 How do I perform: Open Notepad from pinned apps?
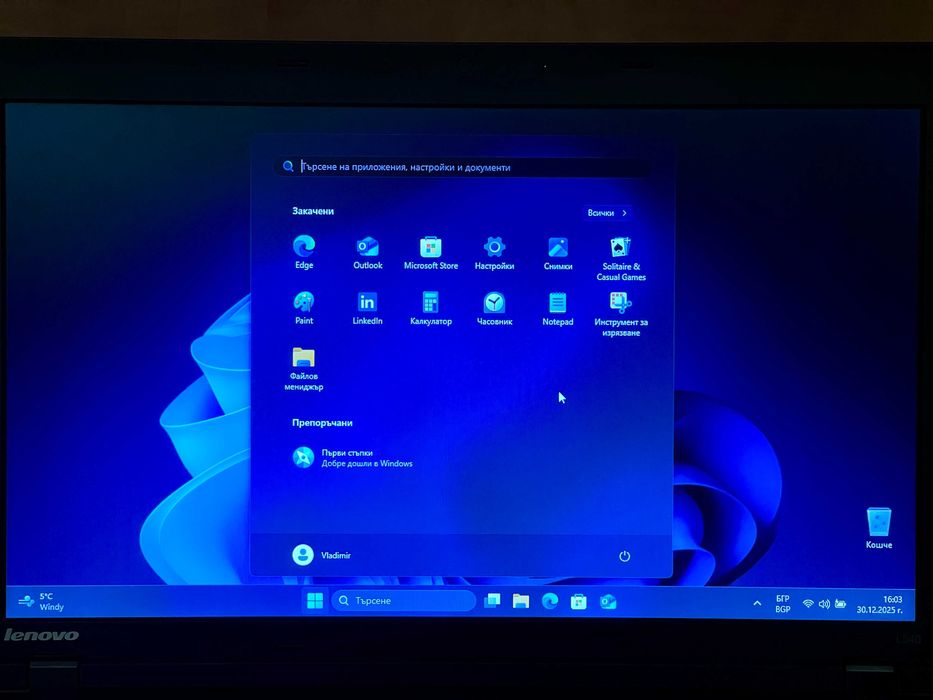558,310
